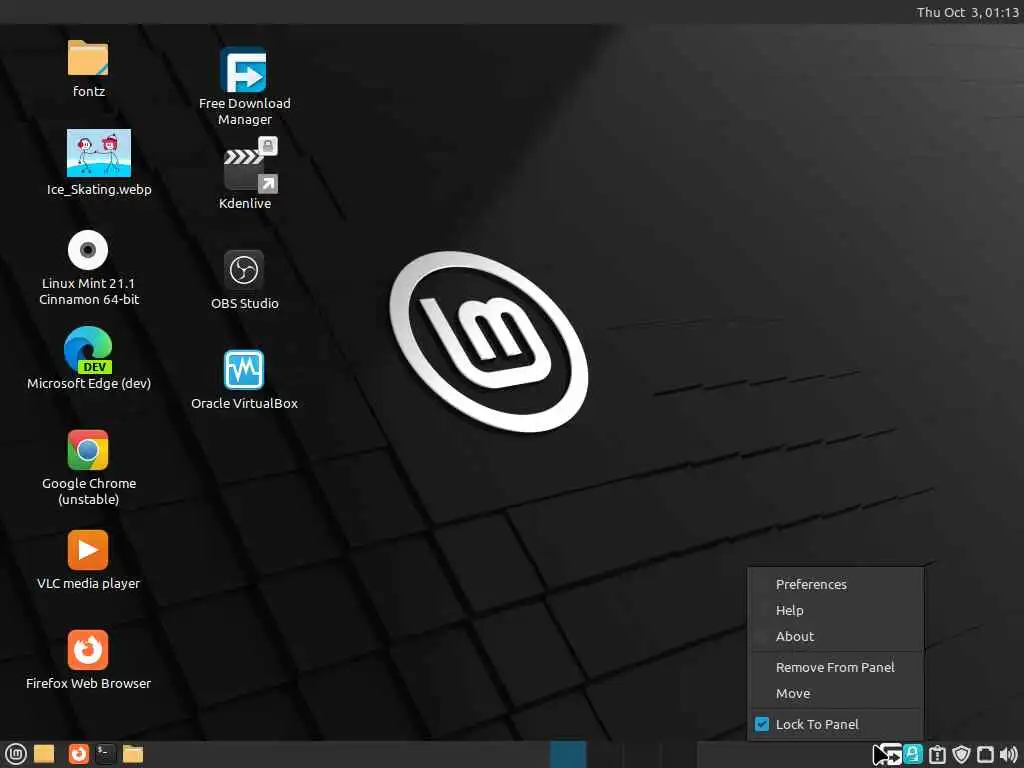
Task: Open the fontz folder on the desktop
Action: pos(88,59)
